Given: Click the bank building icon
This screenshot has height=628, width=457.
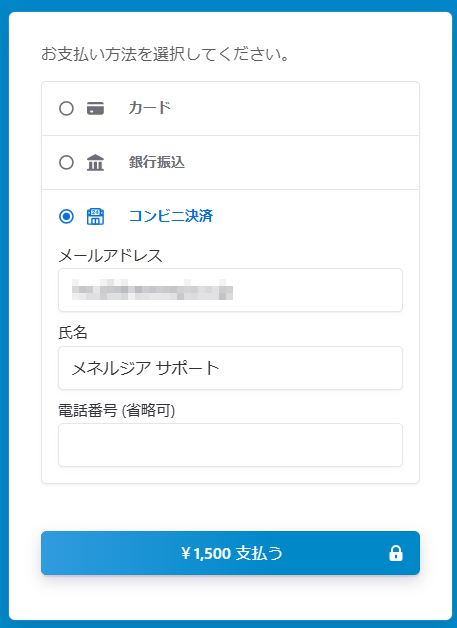Looking at the screenshot, I should click(x=95, y=163).
